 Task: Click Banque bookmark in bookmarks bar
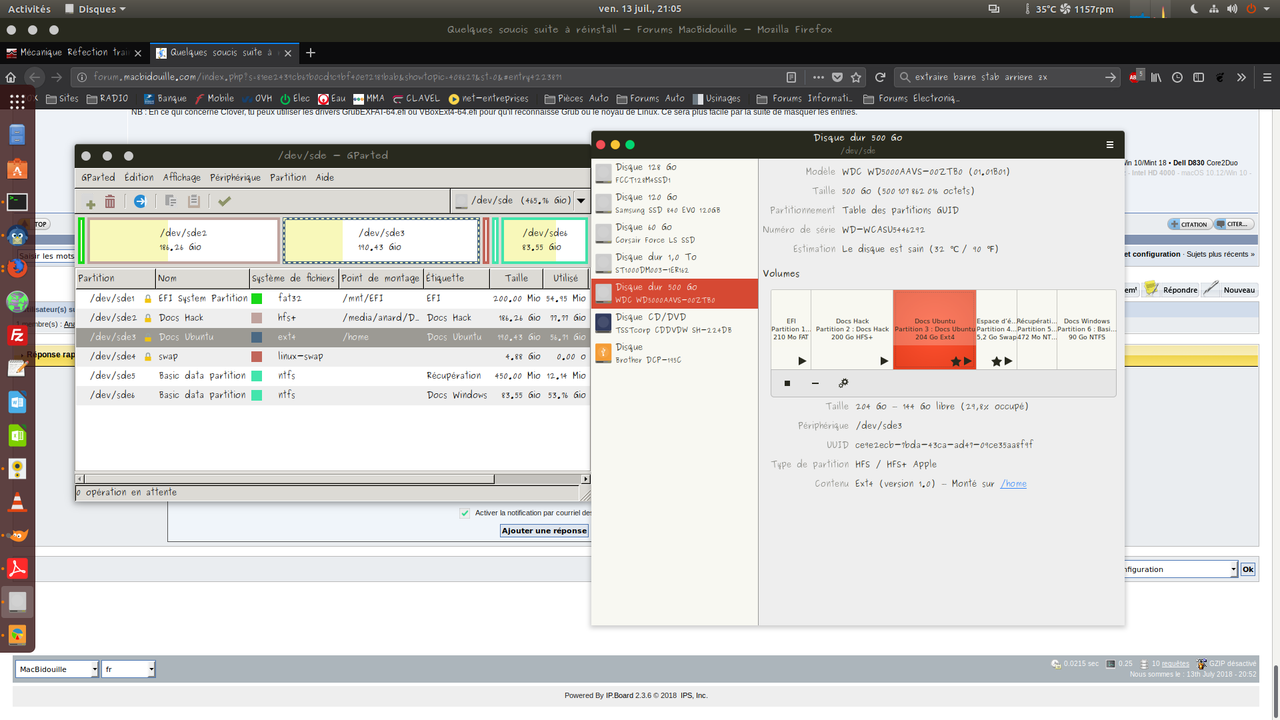(165, 98)
